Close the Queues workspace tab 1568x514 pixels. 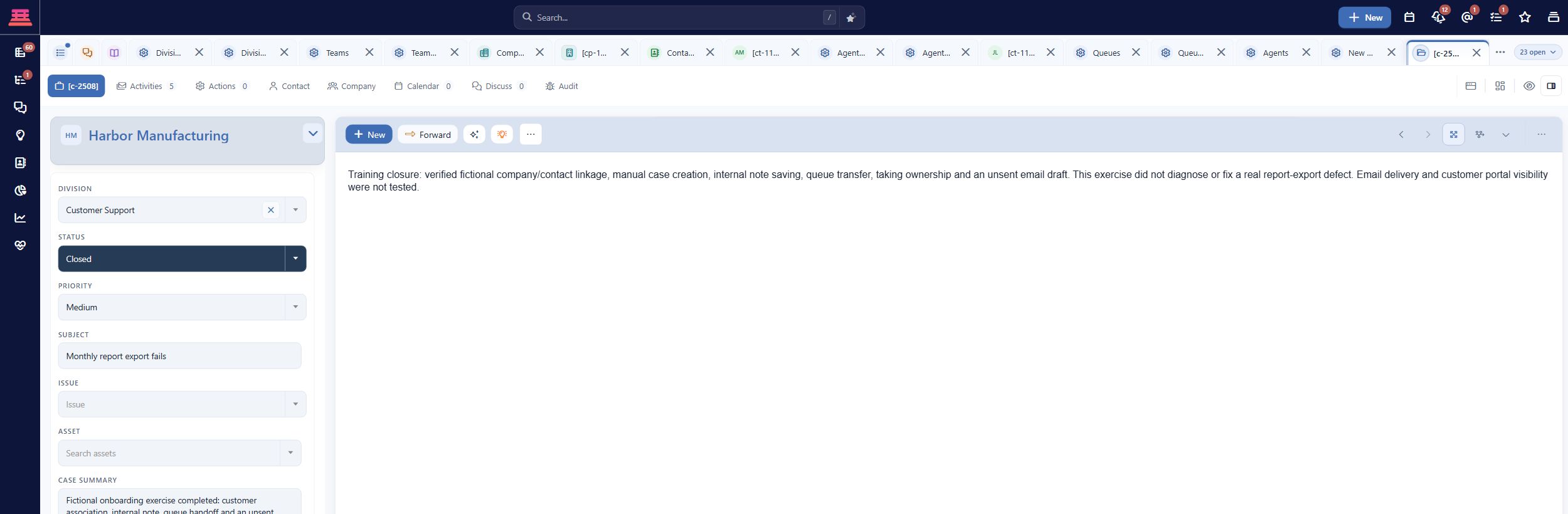[x=1136, y=52]
